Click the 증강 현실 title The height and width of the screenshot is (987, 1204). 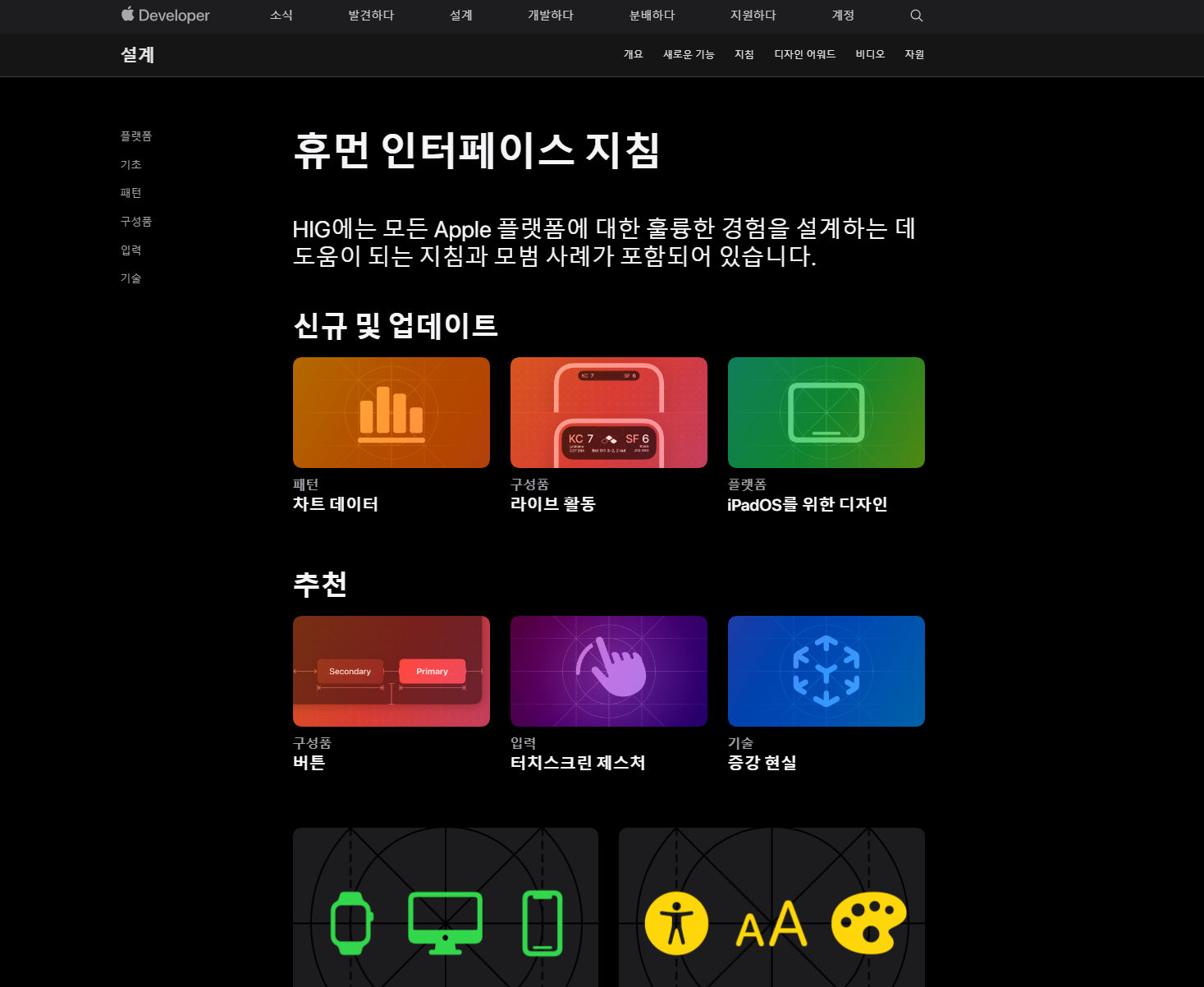click(762, 763)
